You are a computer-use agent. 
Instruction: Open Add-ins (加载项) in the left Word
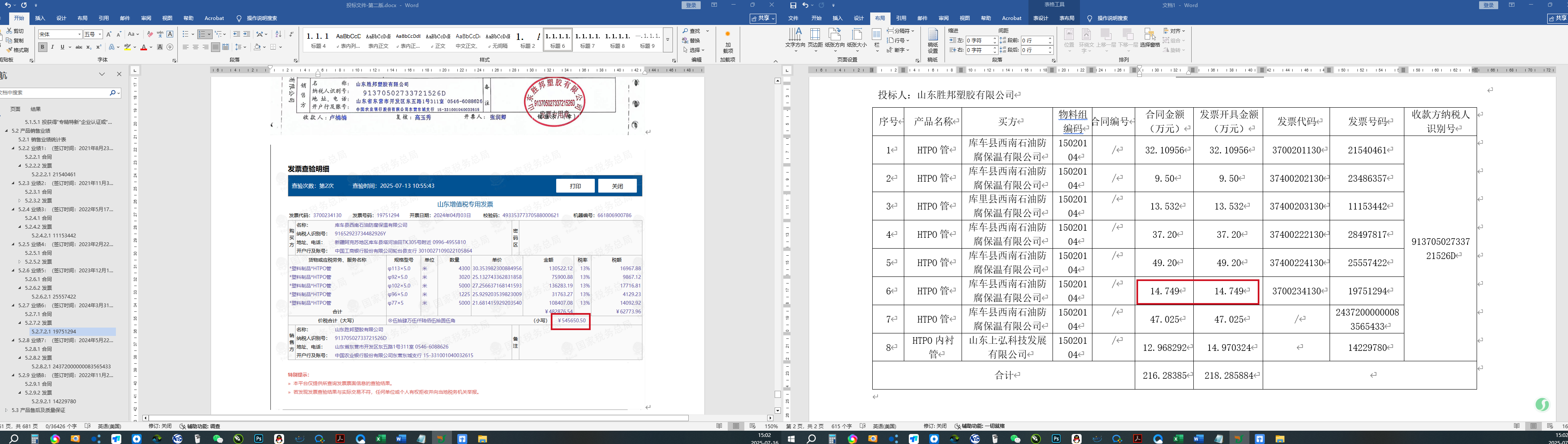(x=727, y=43)
